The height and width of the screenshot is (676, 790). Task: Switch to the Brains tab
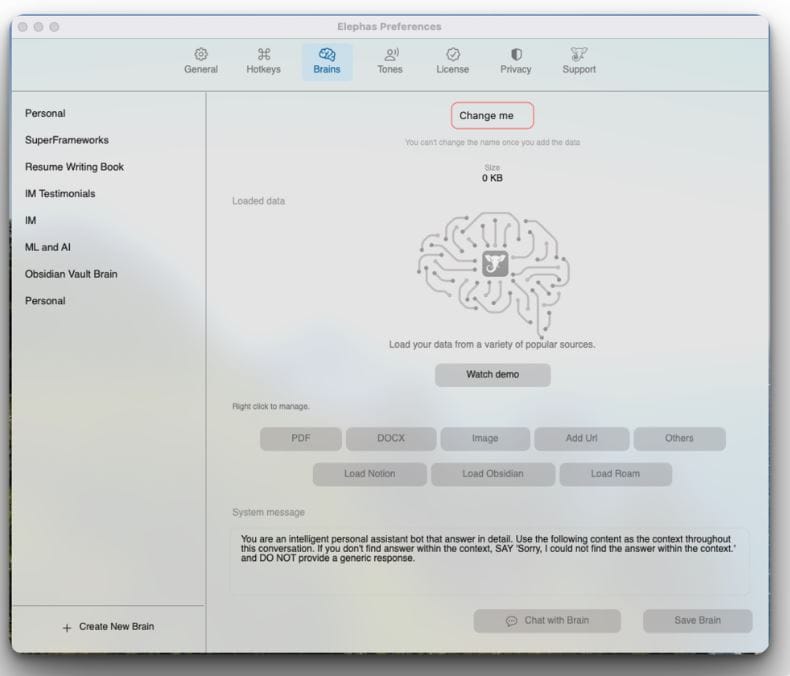326,61
